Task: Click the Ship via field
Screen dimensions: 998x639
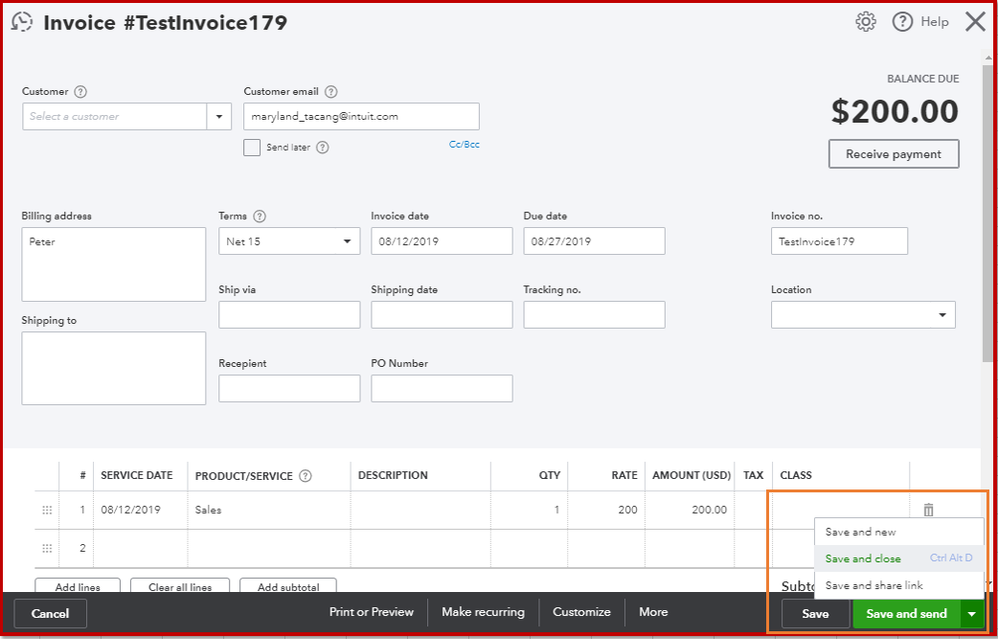Action: tap(289, 315)
